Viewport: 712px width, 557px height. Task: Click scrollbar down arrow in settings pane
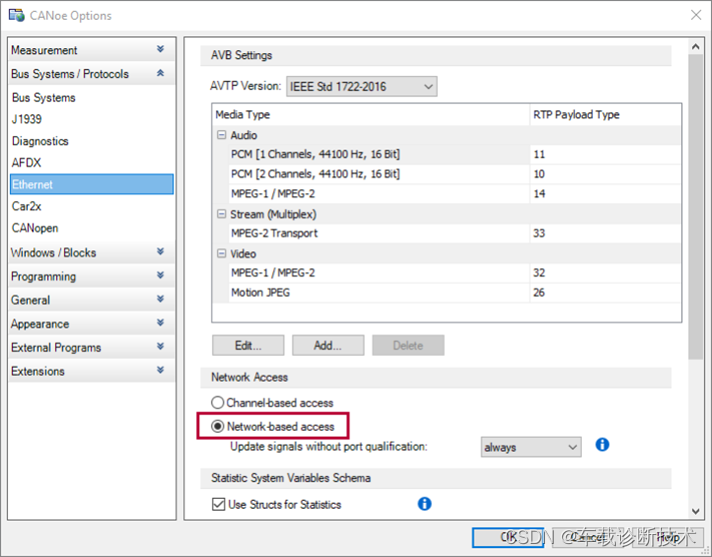point(696,511)
